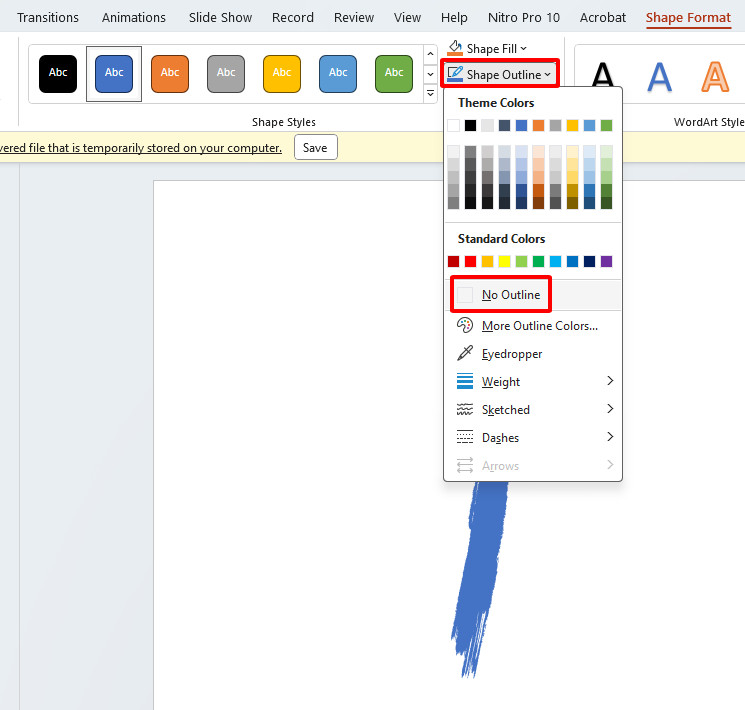The width and height of the screenshot is (745, 710).
Task: Click the Eyedropper icon
Action: [x=465, y=353]
